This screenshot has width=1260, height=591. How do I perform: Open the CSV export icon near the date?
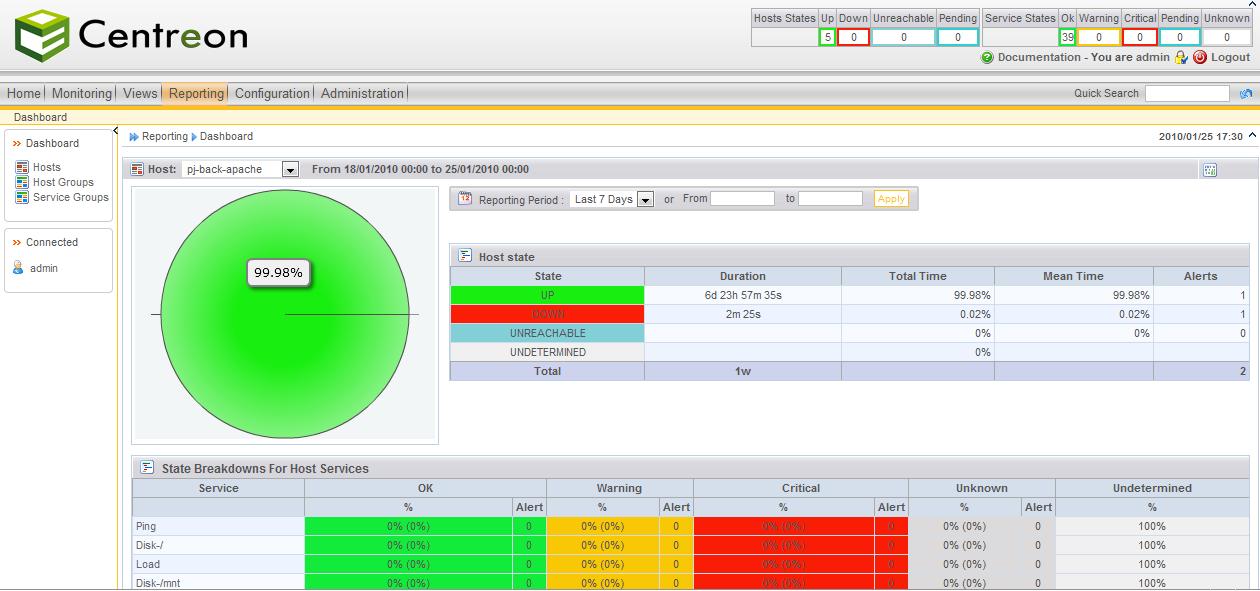tap(1210, 169)
